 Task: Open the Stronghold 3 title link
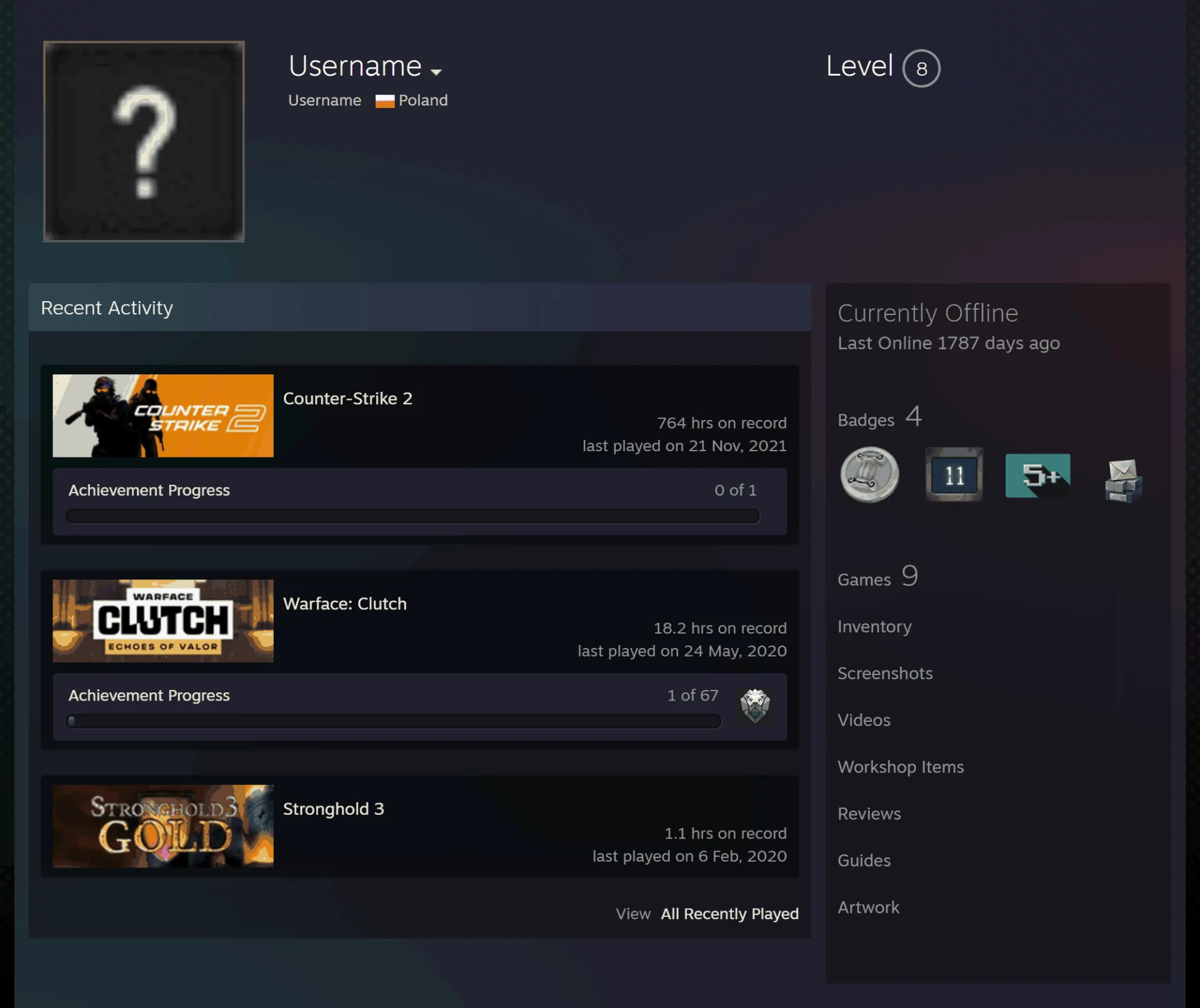tap(334, 809)
